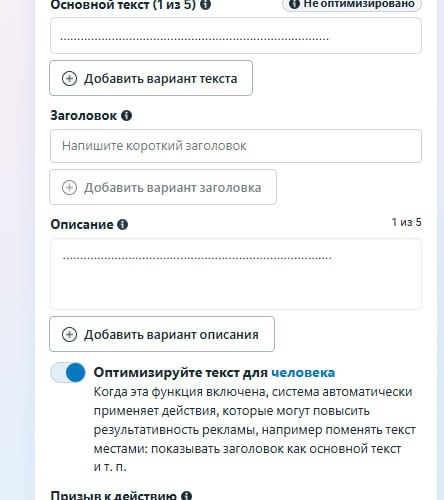Click the Не оптимизировано status text
The image size is (444, 500).
(359, 4)
